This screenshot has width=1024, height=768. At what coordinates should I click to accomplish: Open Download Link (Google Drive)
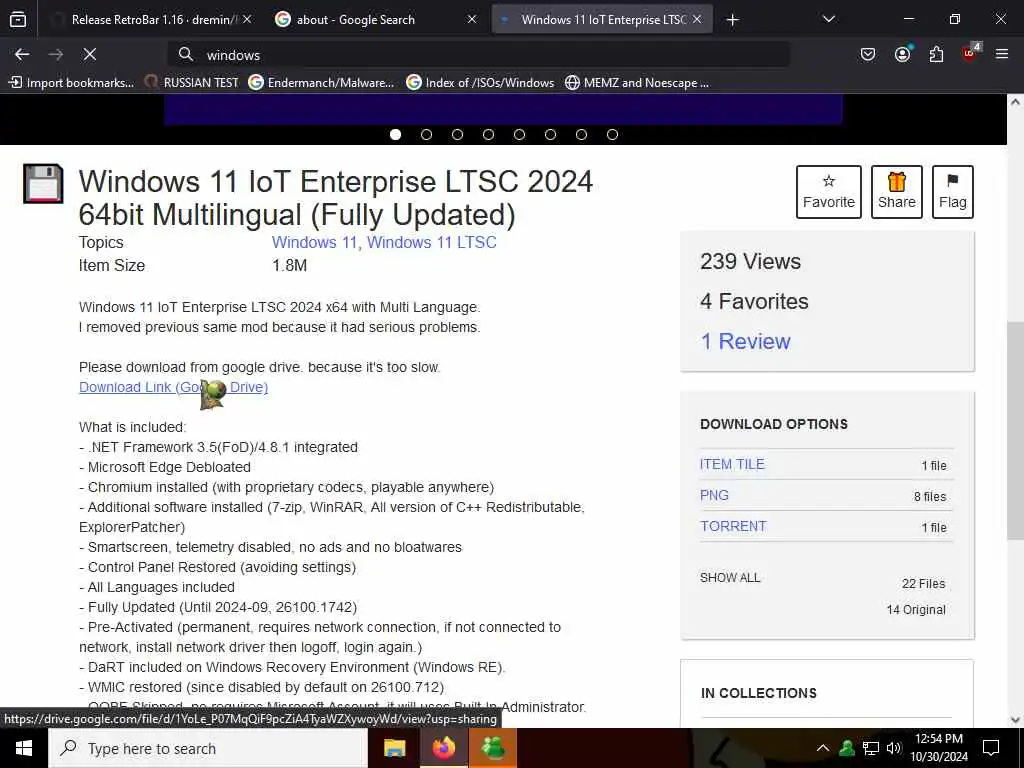174,387
